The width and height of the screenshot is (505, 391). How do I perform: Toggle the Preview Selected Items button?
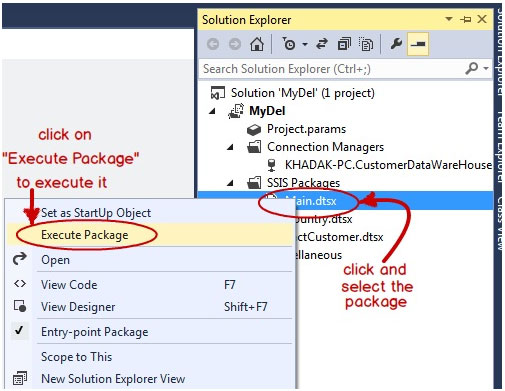tap(418, 44)
